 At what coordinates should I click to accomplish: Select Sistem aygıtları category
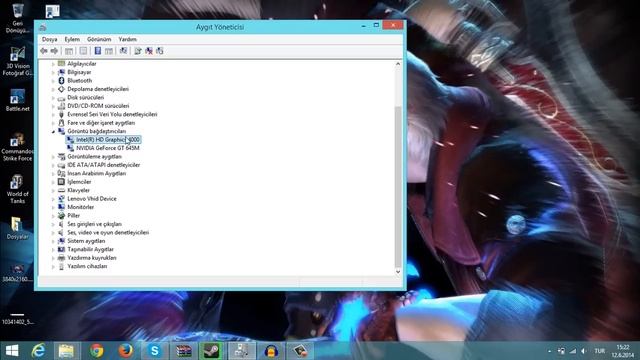pos(86,241)
